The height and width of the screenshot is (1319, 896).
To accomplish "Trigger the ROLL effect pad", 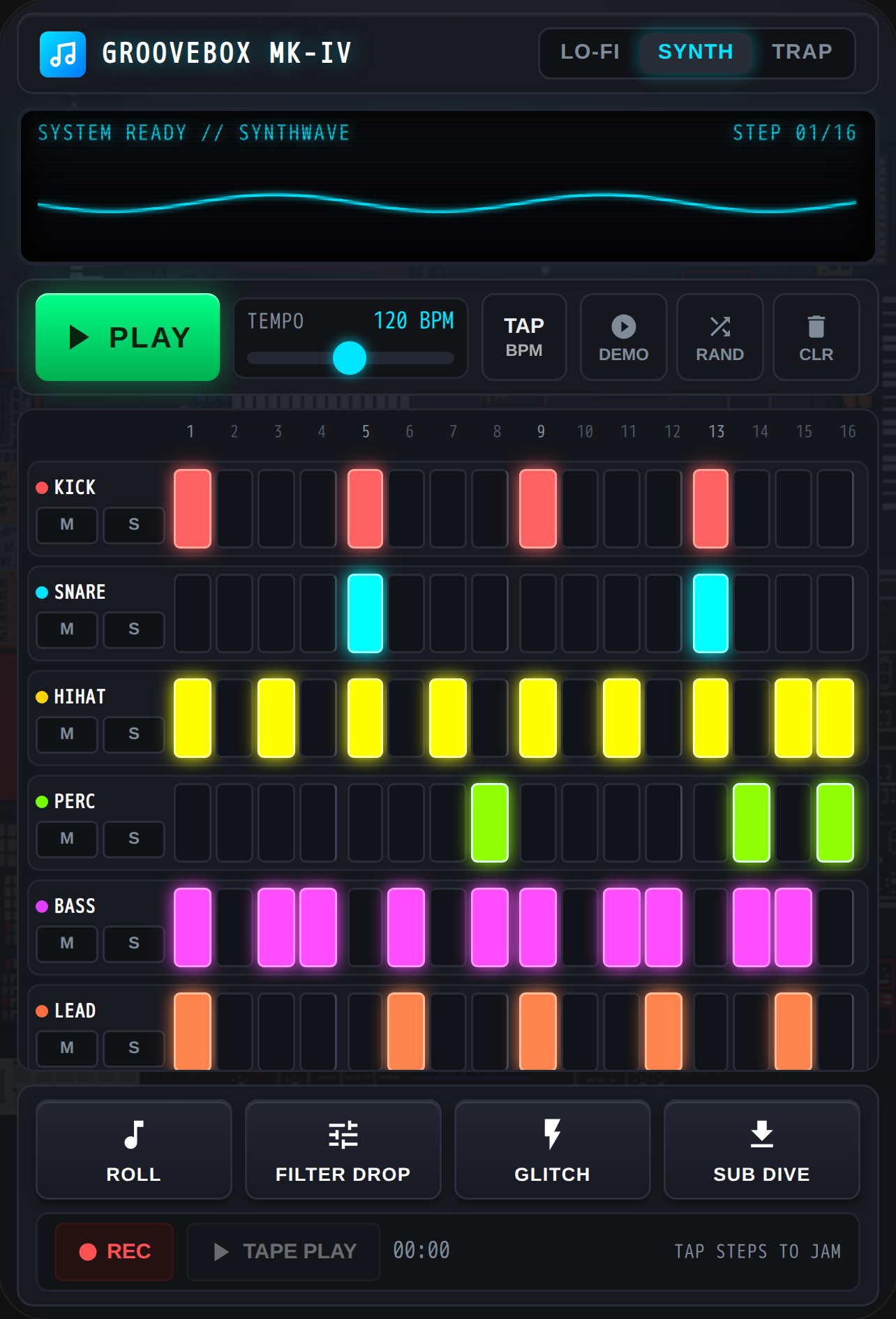I will pos(134,1149).
